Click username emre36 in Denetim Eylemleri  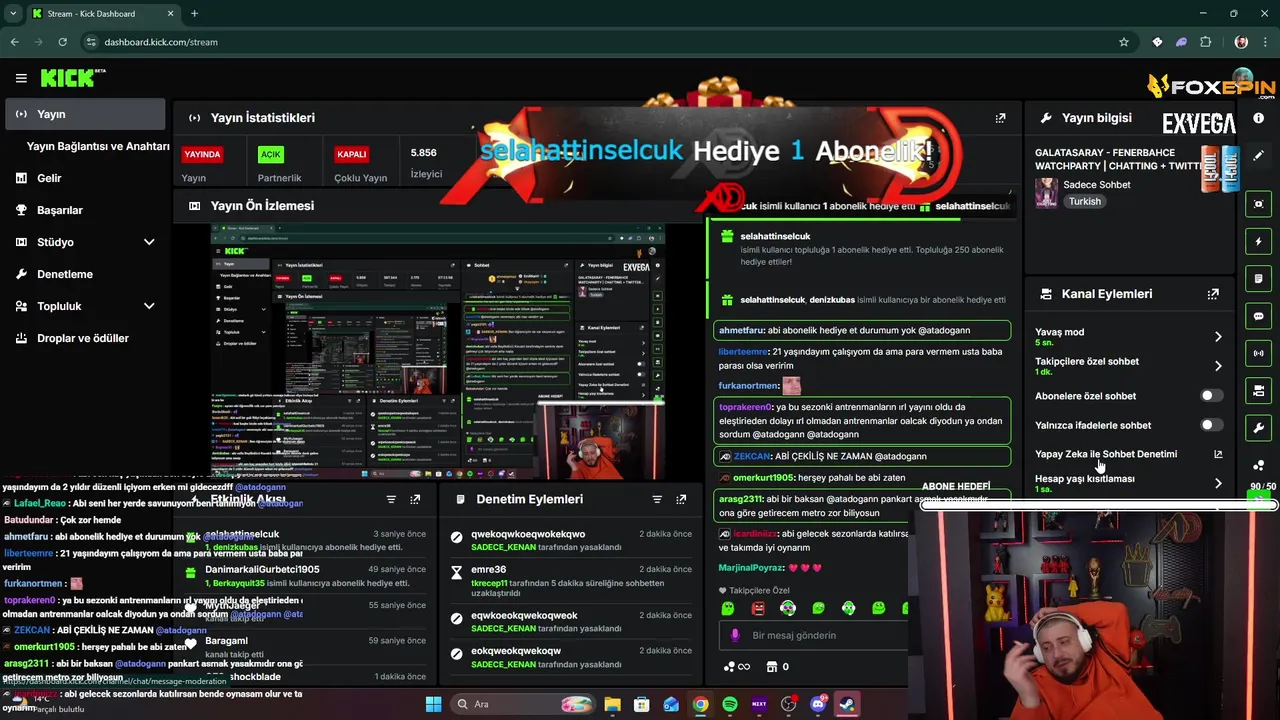[x=489, y=570]
